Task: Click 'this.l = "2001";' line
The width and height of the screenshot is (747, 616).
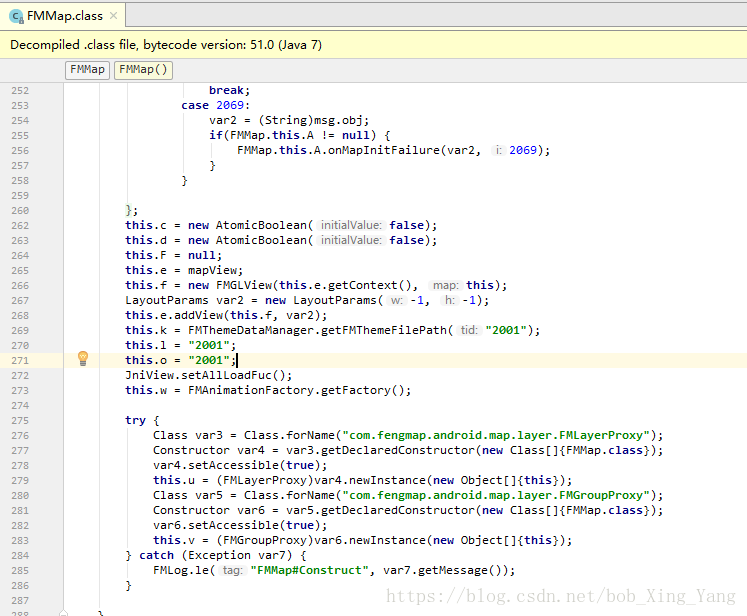Action: click(181, 345)
